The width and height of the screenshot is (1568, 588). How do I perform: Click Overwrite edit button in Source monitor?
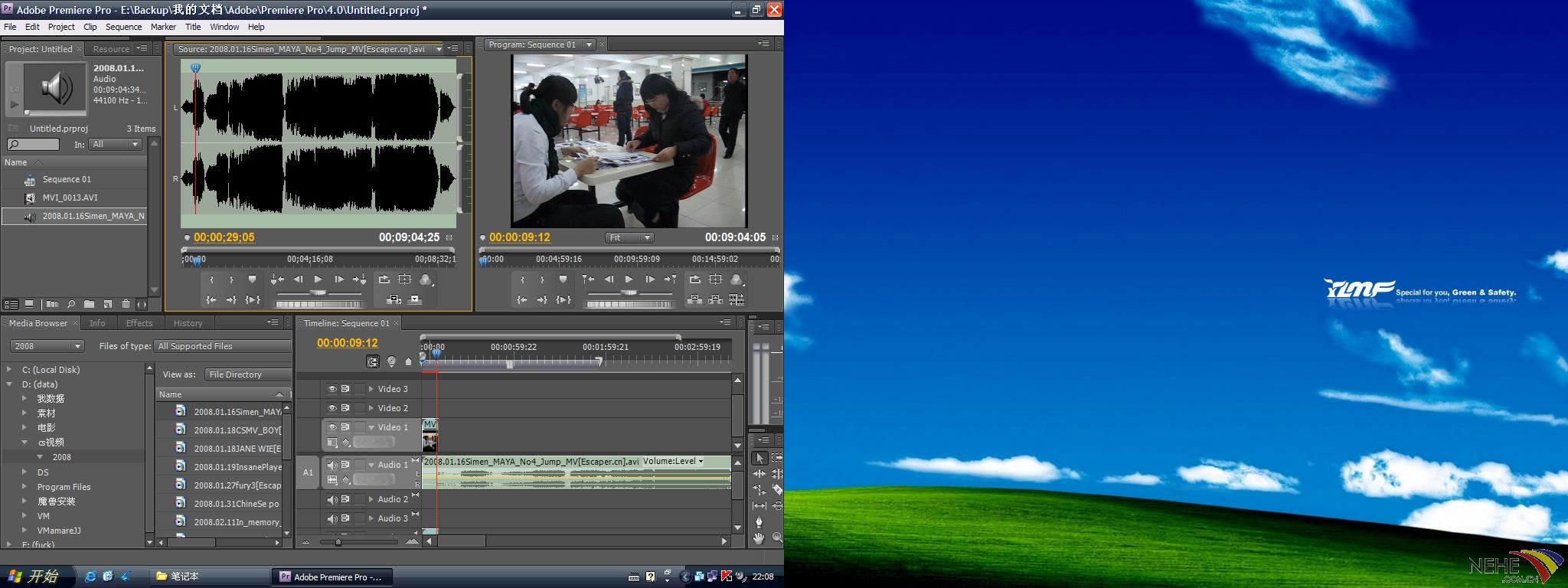414,299
